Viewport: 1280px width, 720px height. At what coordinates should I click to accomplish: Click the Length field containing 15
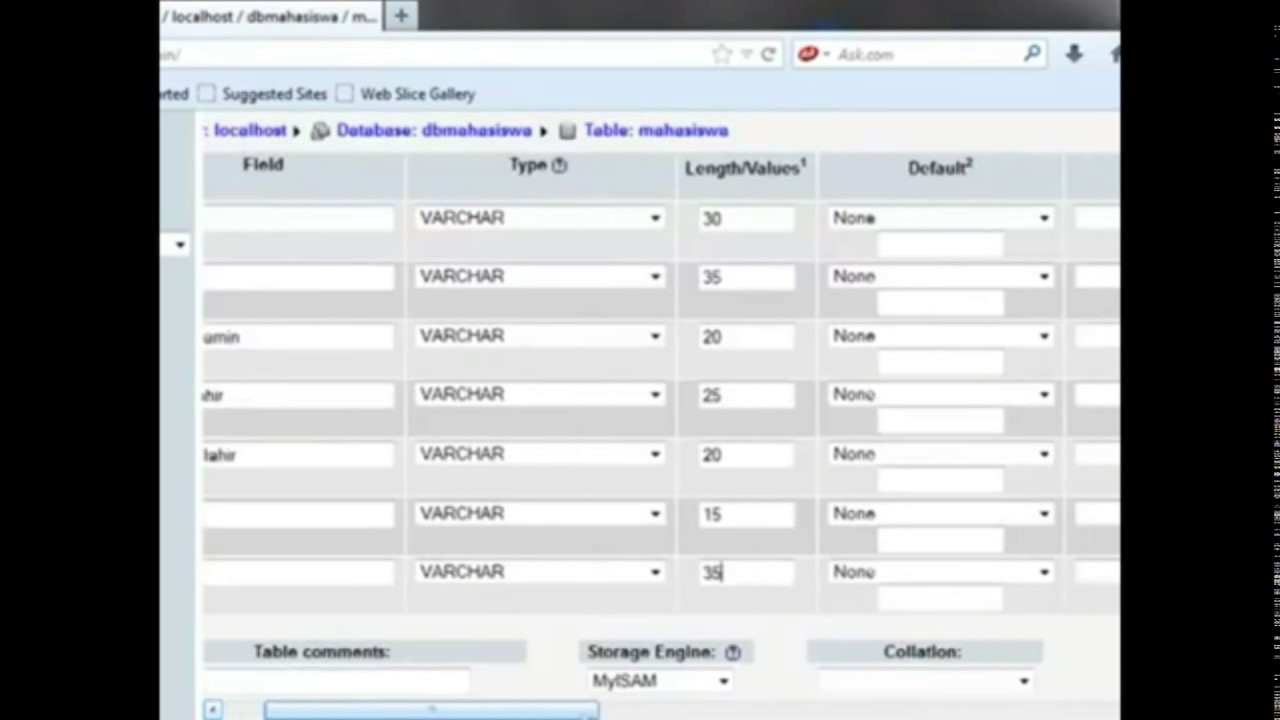(x=746, y=513)
